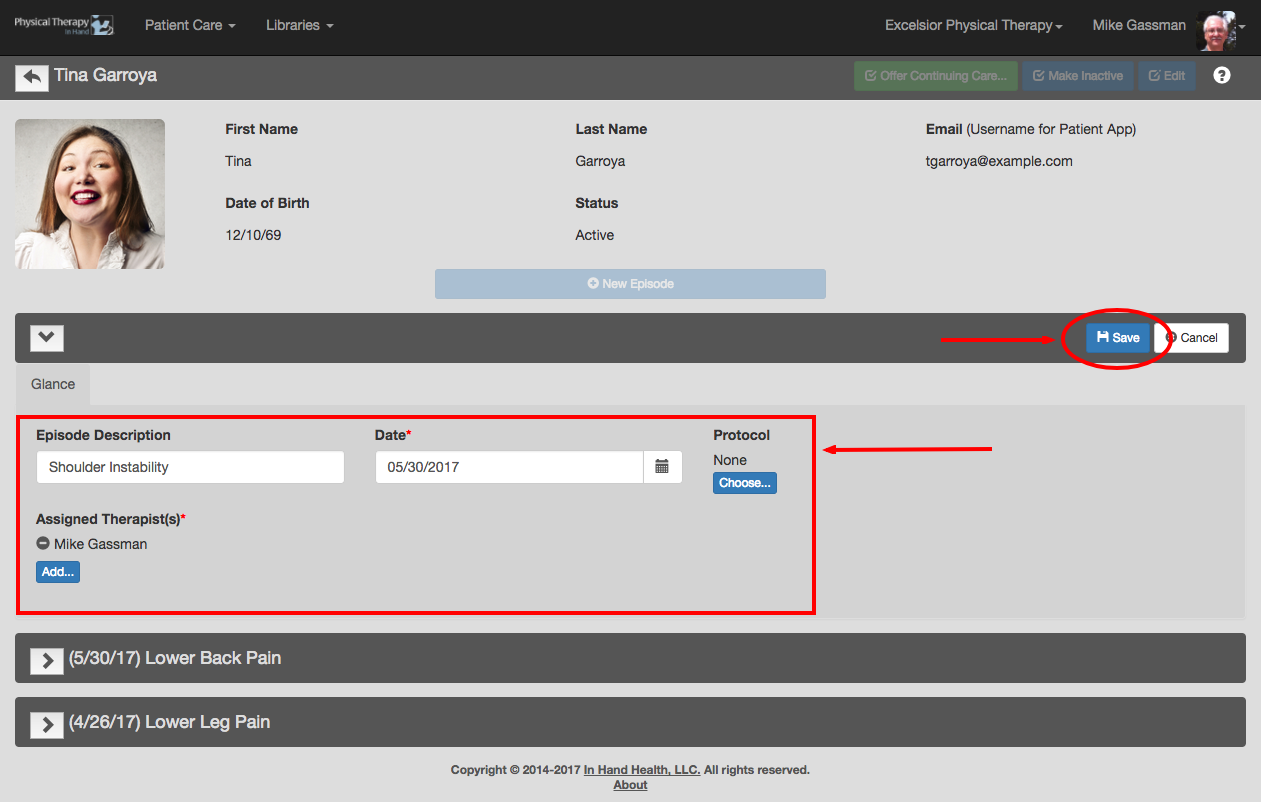
Task: Save the episode
Action: [1118, 338]
